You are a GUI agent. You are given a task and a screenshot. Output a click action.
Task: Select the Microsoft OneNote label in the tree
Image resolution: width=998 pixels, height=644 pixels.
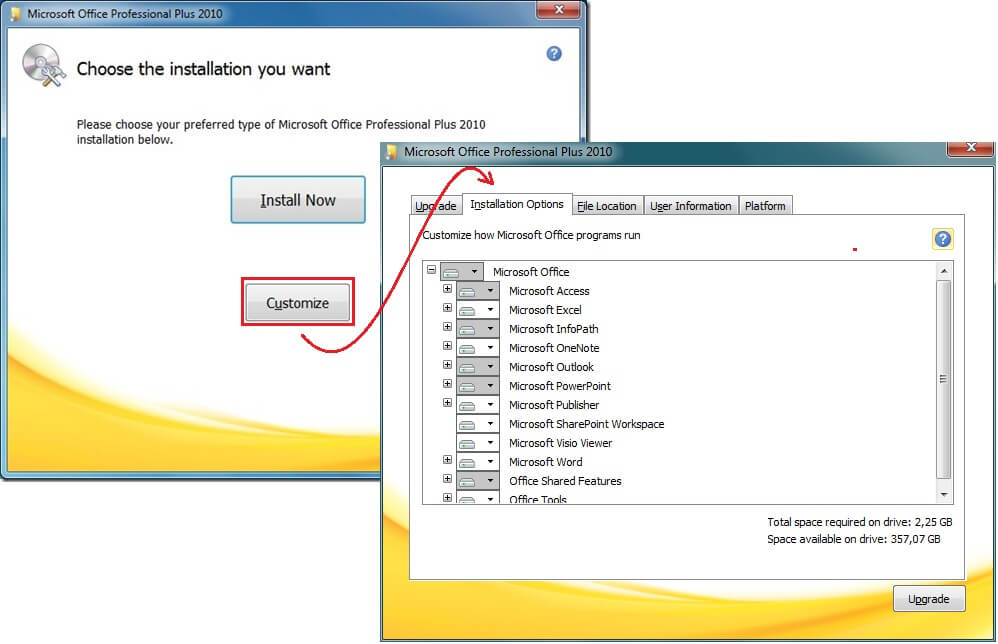point(554,348)
